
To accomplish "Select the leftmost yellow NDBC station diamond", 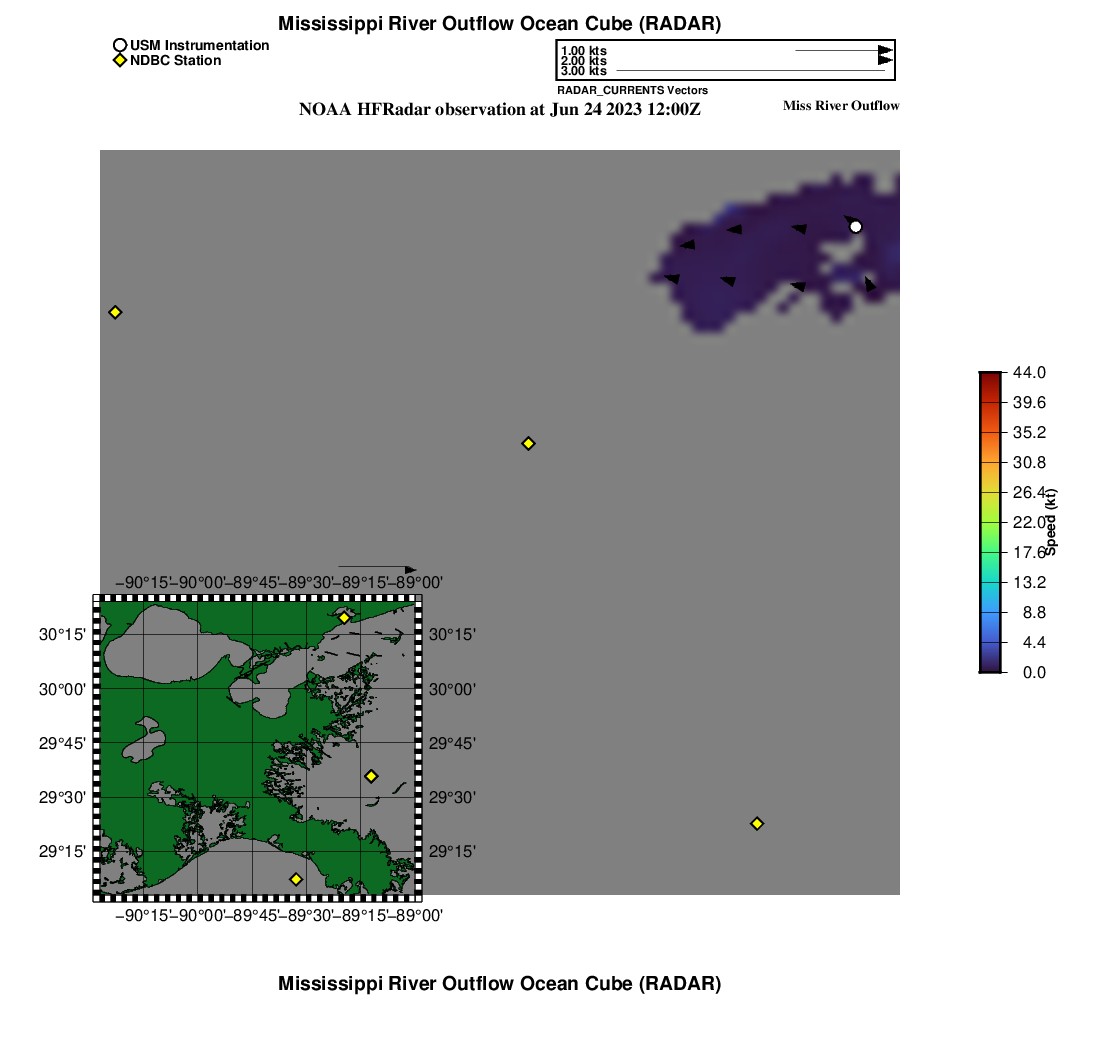I will 115,312.
